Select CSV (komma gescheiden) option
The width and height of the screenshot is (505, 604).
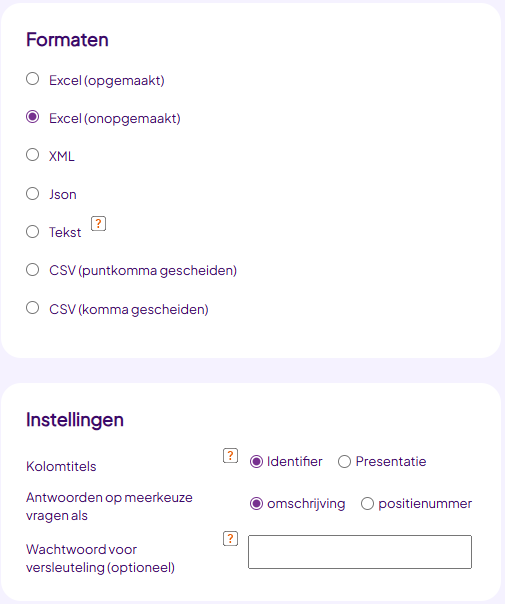click(32, 308)
